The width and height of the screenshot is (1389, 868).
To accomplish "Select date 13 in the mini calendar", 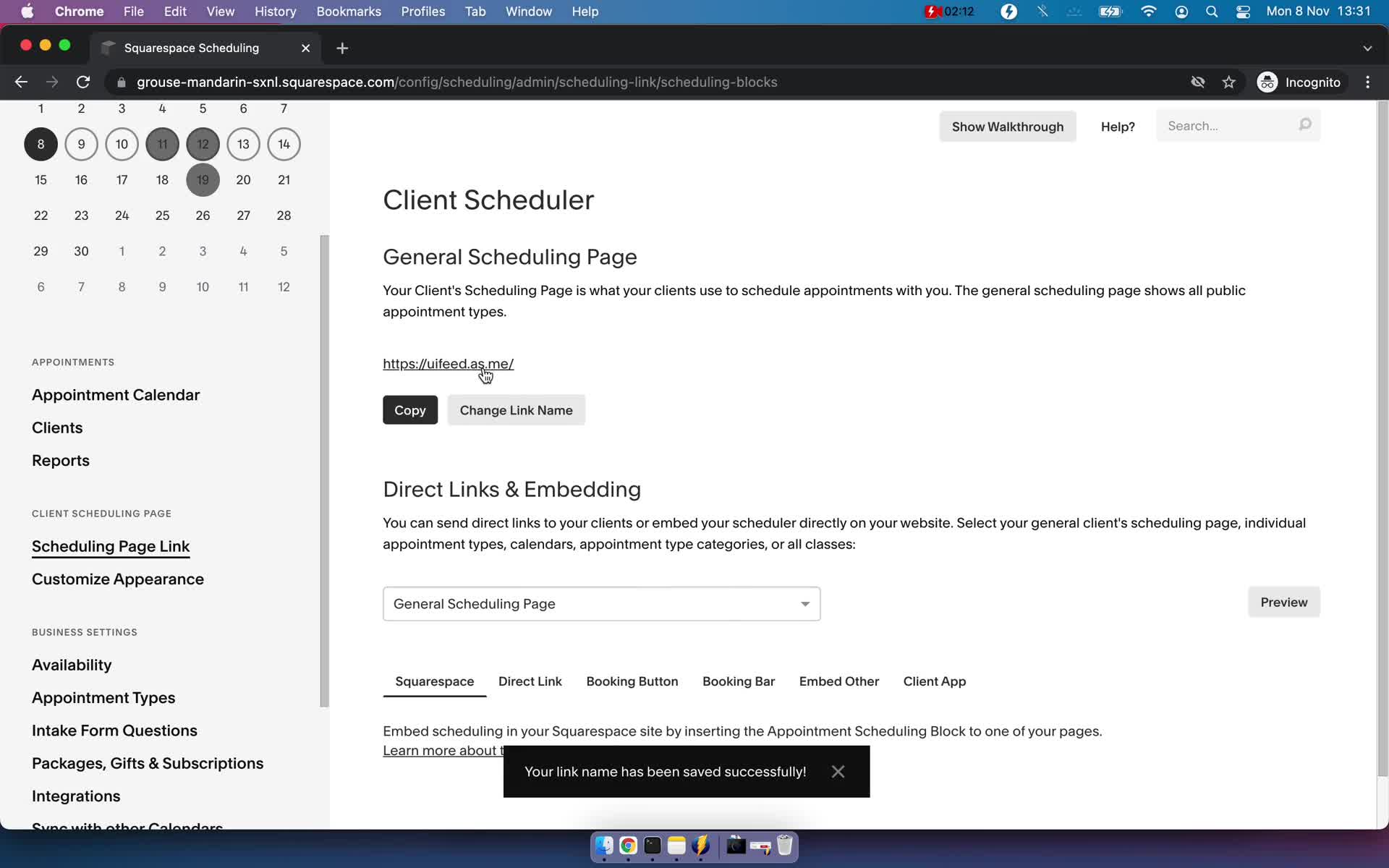I will 243,144.
